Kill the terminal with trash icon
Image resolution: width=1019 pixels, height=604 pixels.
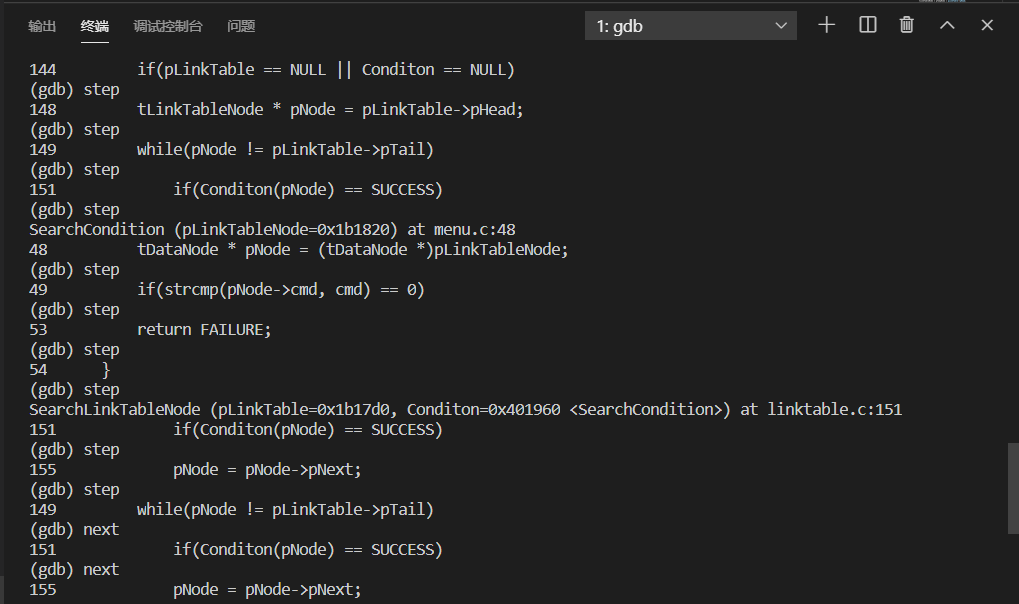[x=907, y=26]
